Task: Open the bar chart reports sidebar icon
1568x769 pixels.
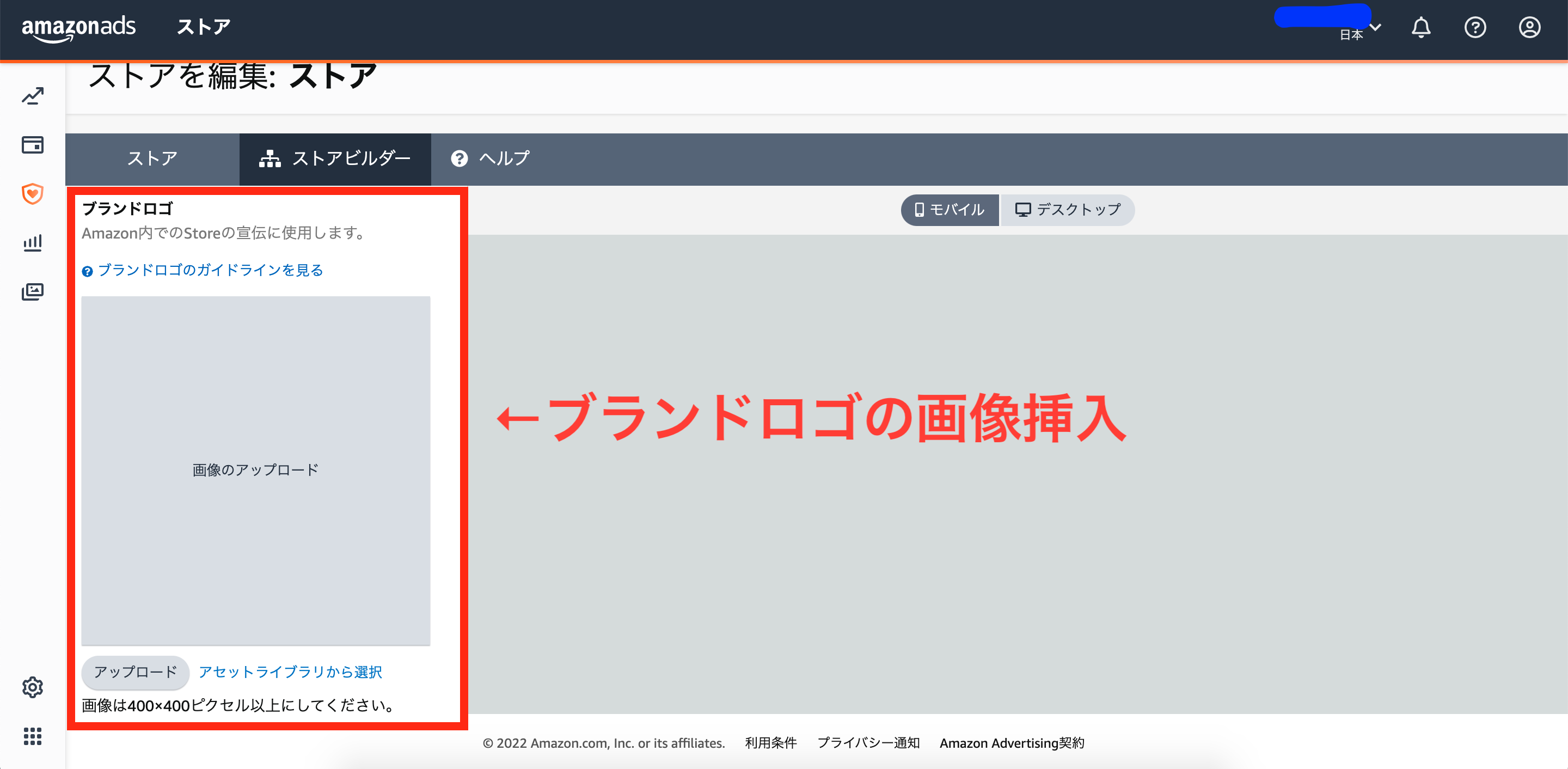Action: 33,243
